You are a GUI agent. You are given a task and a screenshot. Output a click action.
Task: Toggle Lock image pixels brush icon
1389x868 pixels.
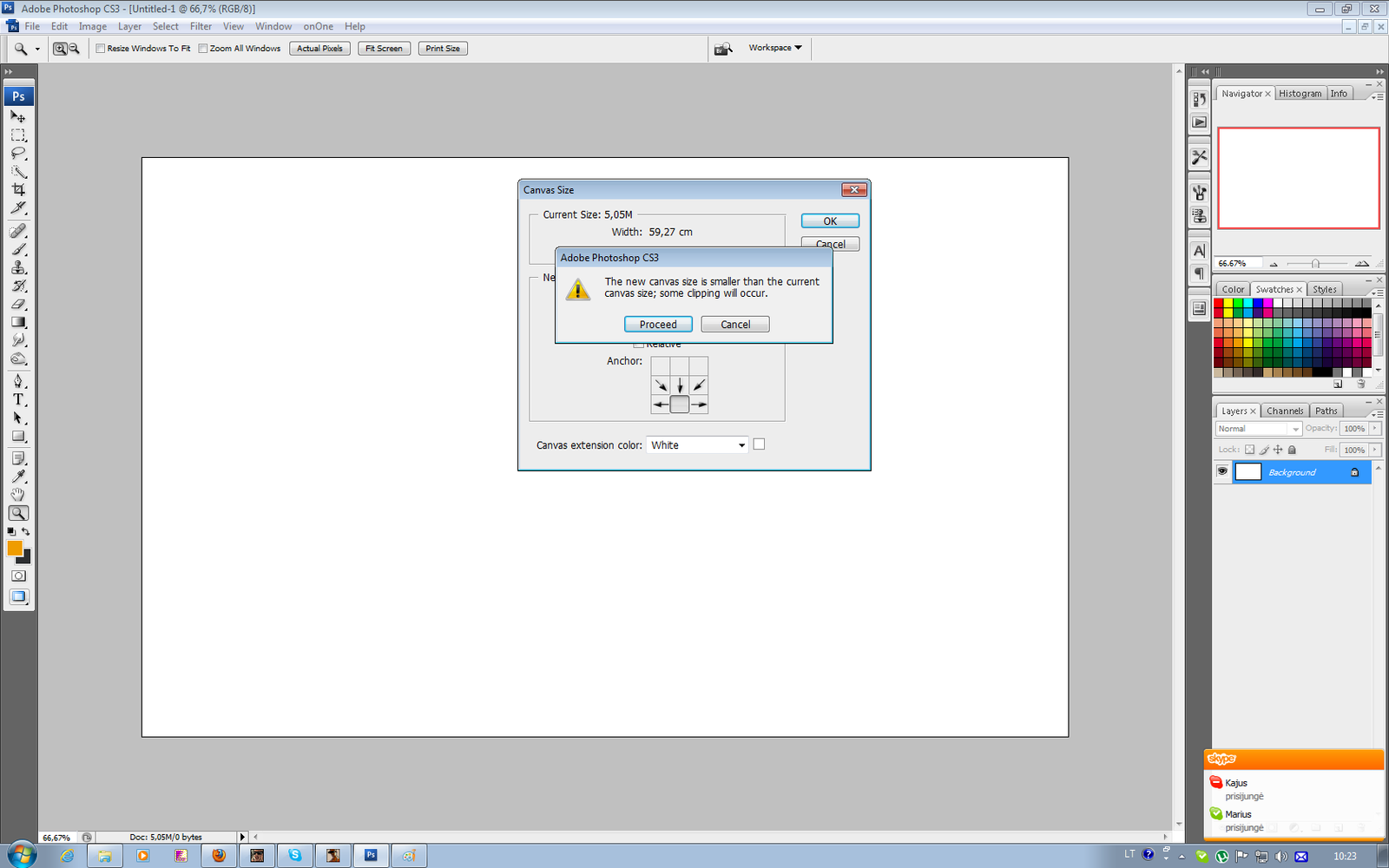click(1264, 450)
